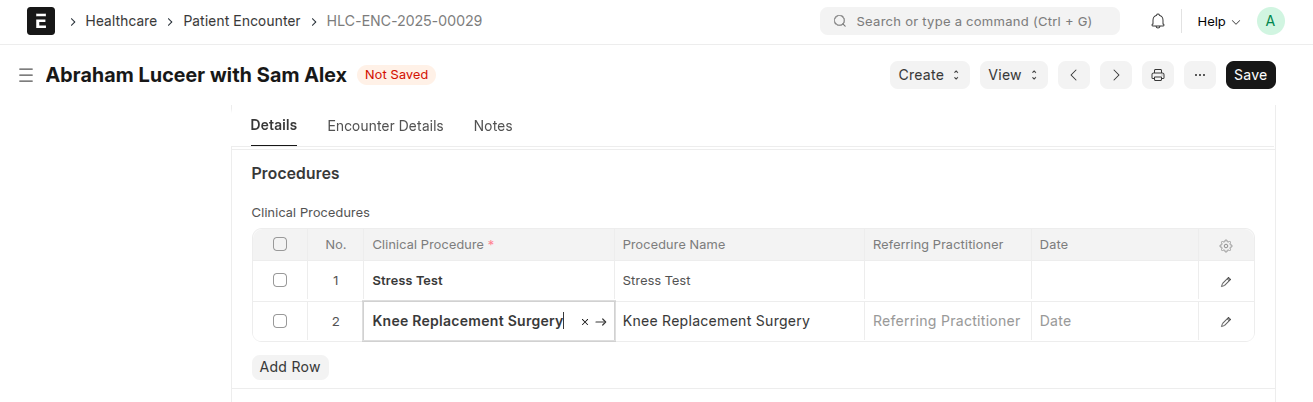
Task: Click the app logo home icon
Action: click(41, 21)
